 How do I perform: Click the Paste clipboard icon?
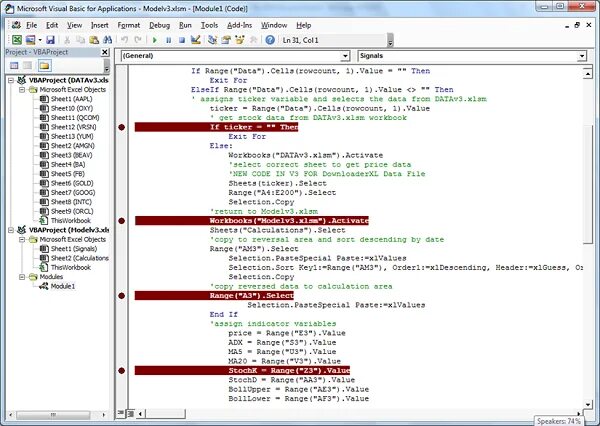tap(94, 40)
